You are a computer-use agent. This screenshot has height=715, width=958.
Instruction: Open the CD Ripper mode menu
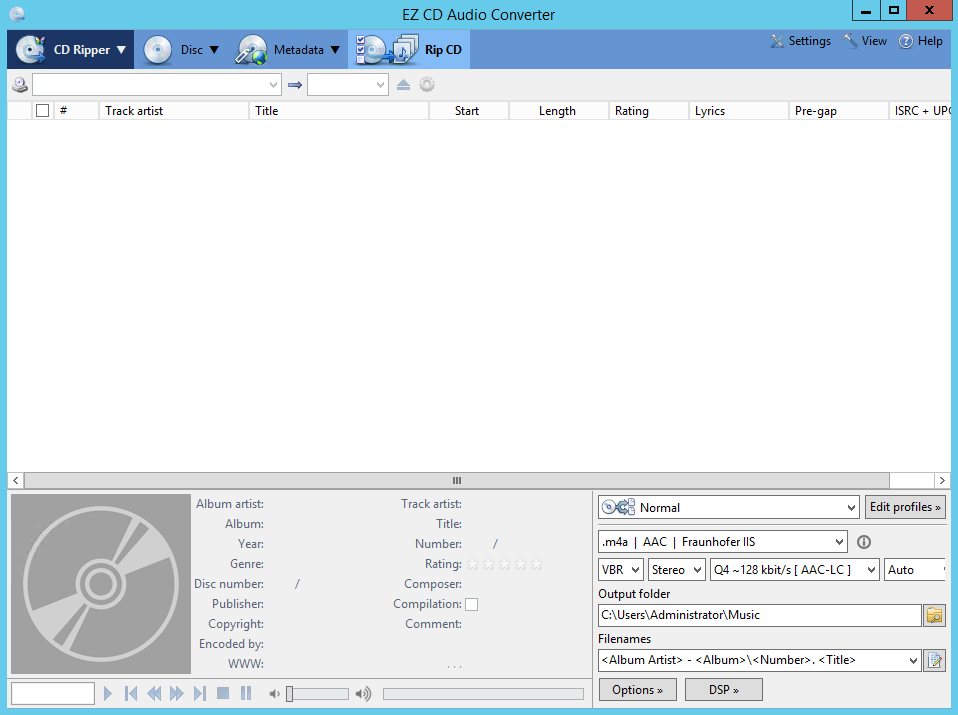(x=71, y=50)
